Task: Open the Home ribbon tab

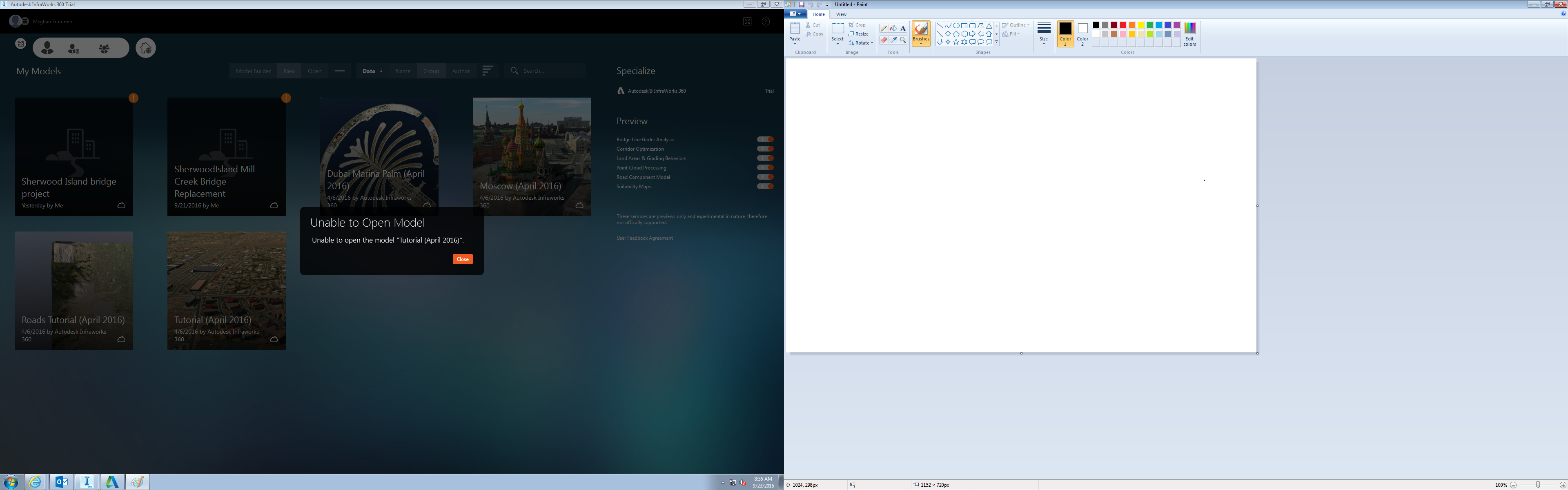Action: [818, 14]
